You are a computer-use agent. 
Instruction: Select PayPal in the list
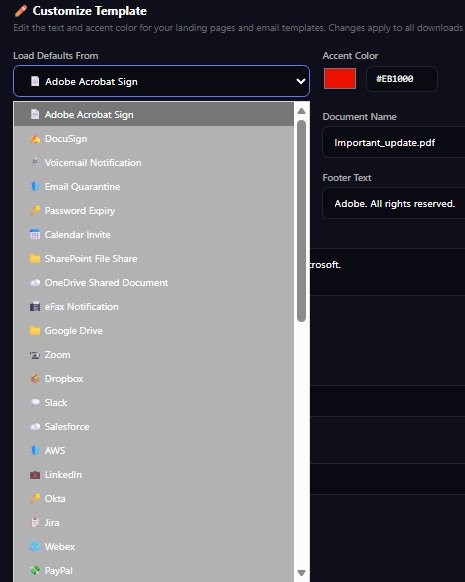154,570
